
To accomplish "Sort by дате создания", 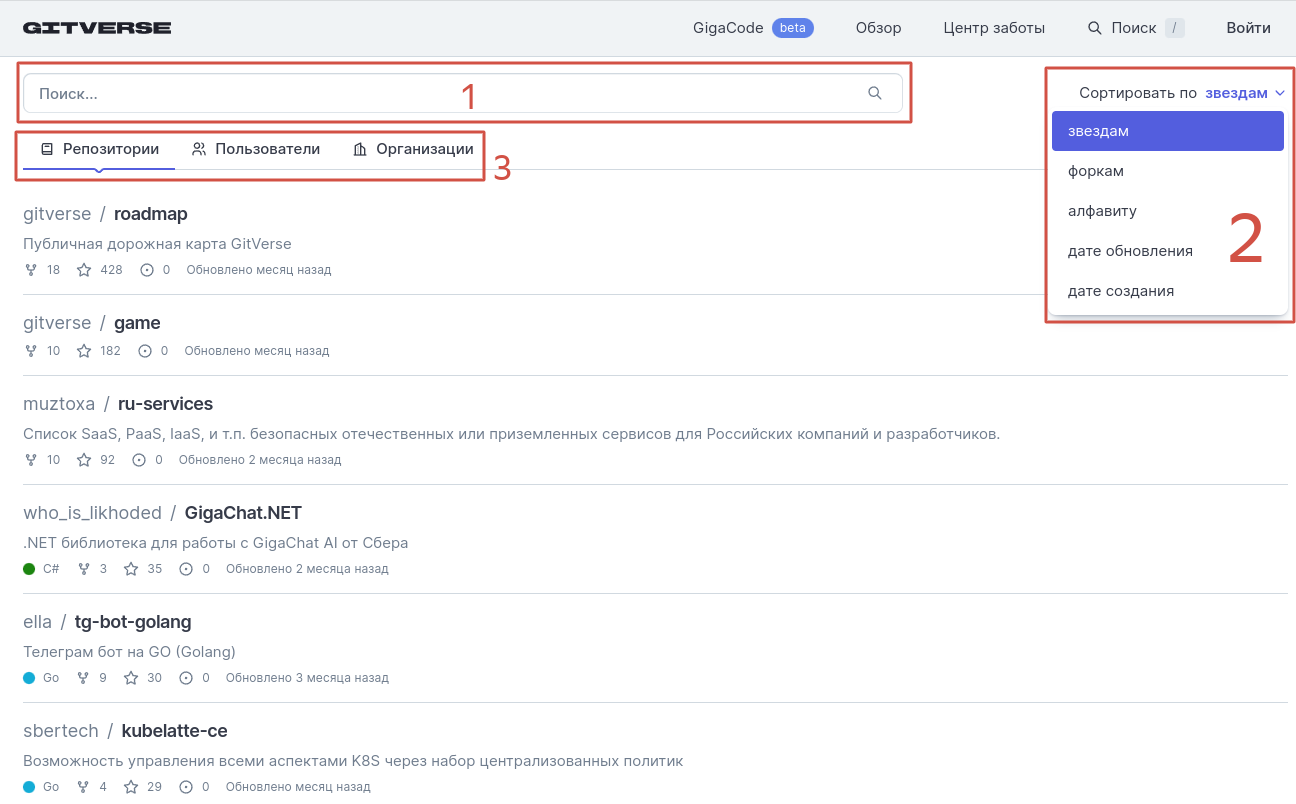I will click(x=1168, y=291).
